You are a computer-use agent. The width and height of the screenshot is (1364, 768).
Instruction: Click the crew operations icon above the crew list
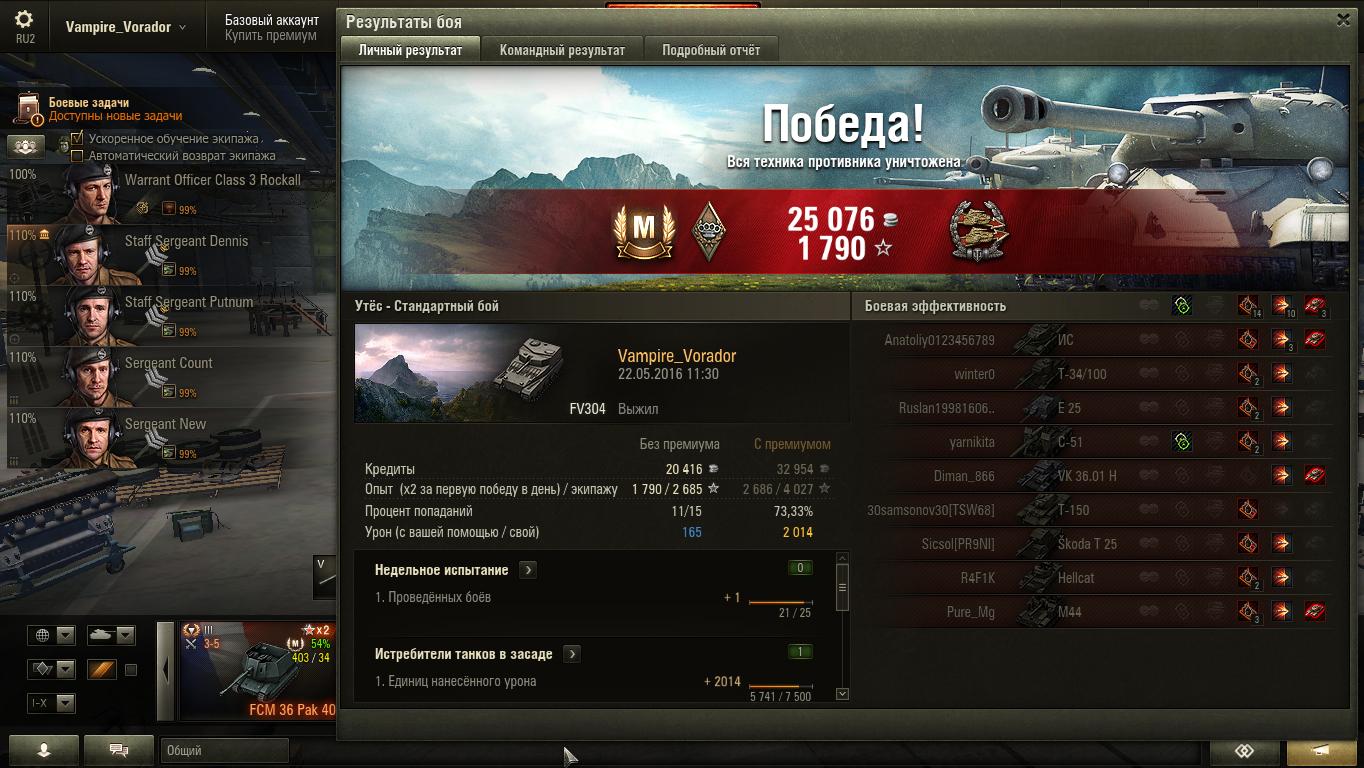coord(26,146)
